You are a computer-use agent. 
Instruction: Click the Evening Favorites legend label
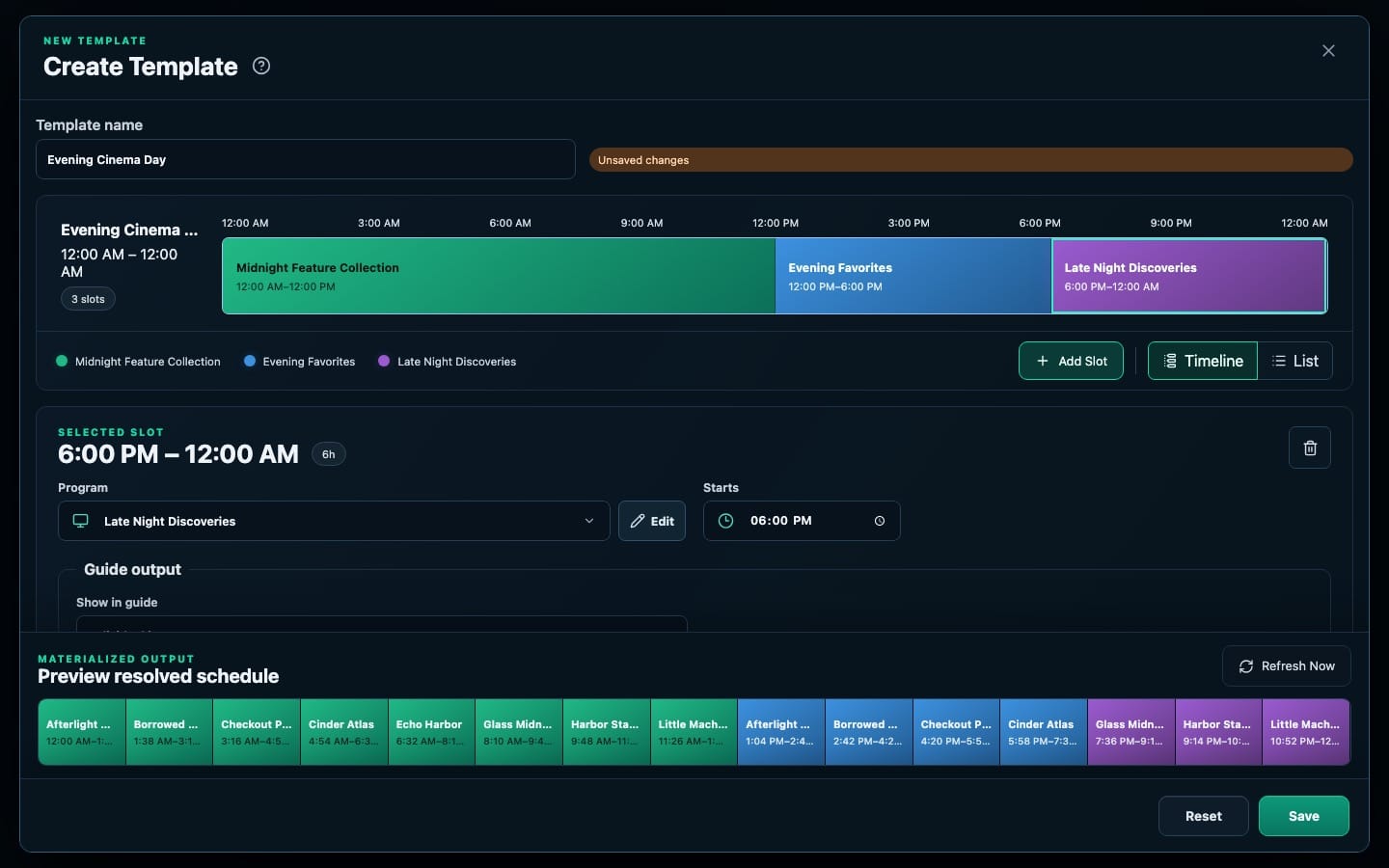(309, 361)
